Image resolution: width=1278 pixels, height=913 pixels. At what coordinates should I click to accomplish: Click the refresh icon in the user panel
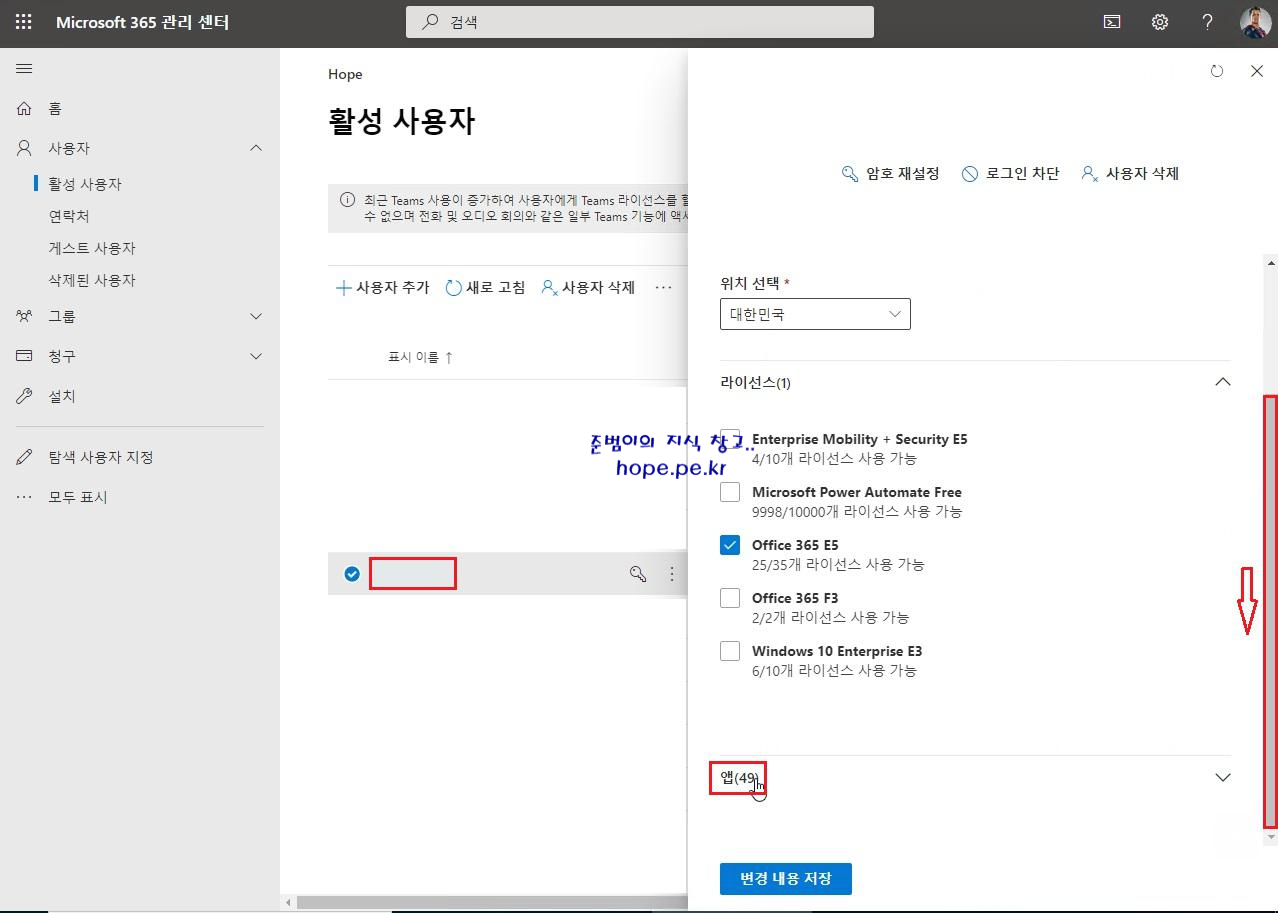1217,71
